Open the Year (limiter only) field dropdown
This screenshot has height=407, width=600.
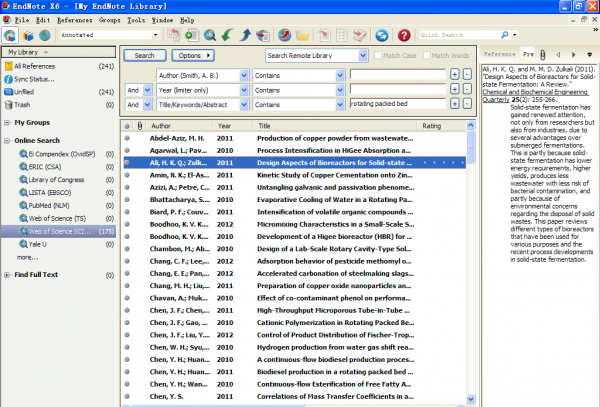244,90
